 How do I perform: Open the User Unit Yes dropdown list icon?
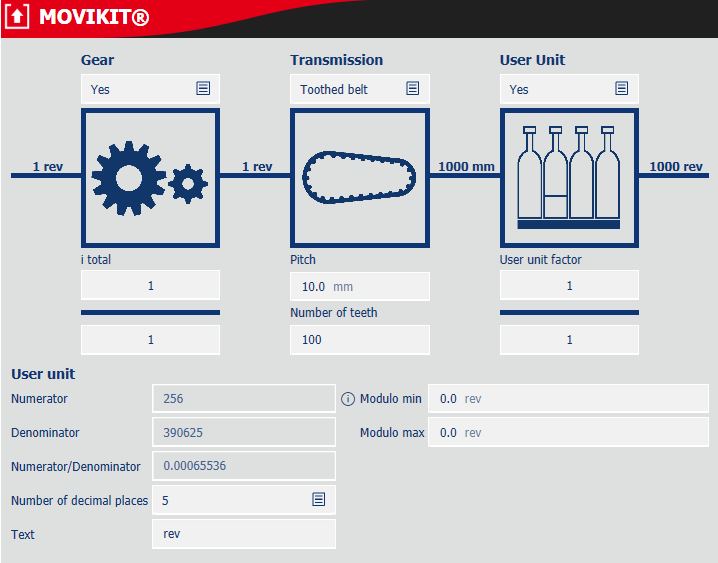click(x=621, y=88)
